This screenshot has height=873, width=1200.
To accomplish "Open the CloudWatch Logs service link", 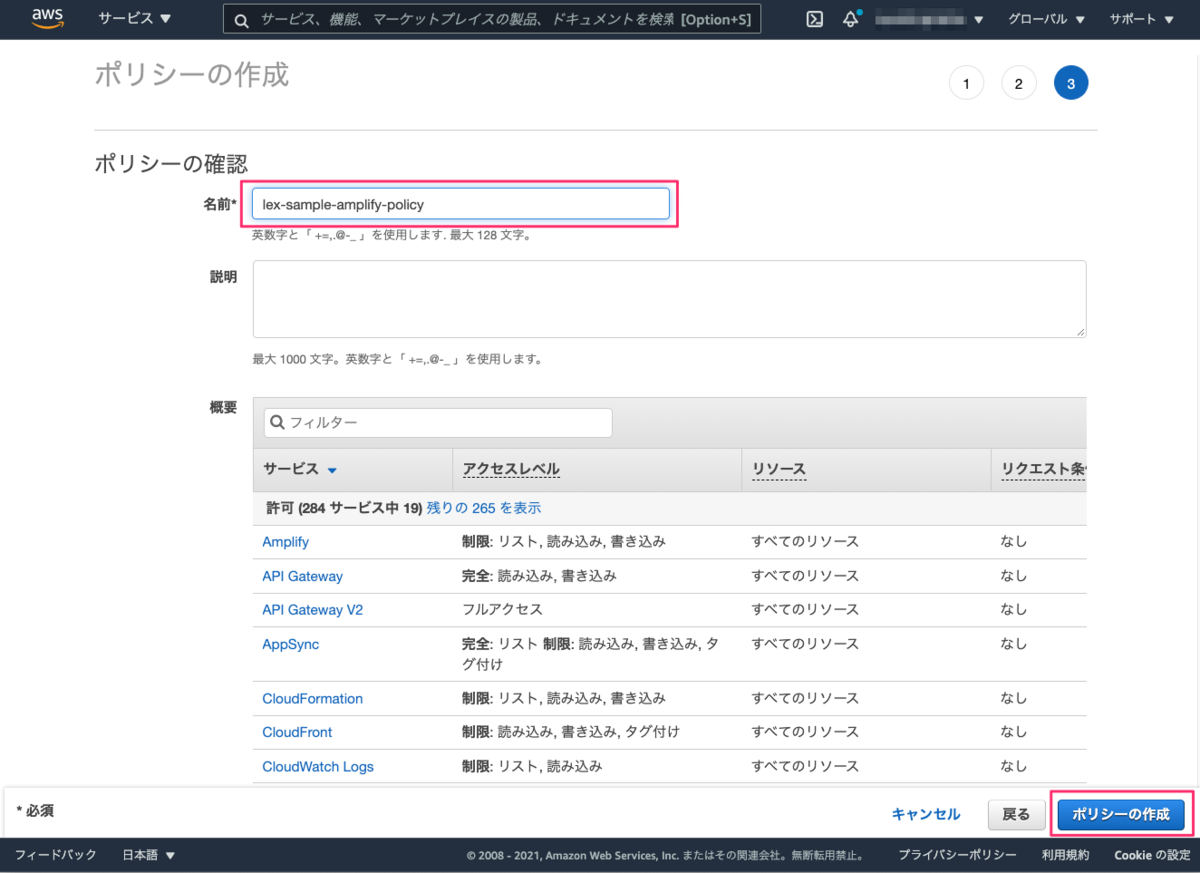I will pos(317,766).
